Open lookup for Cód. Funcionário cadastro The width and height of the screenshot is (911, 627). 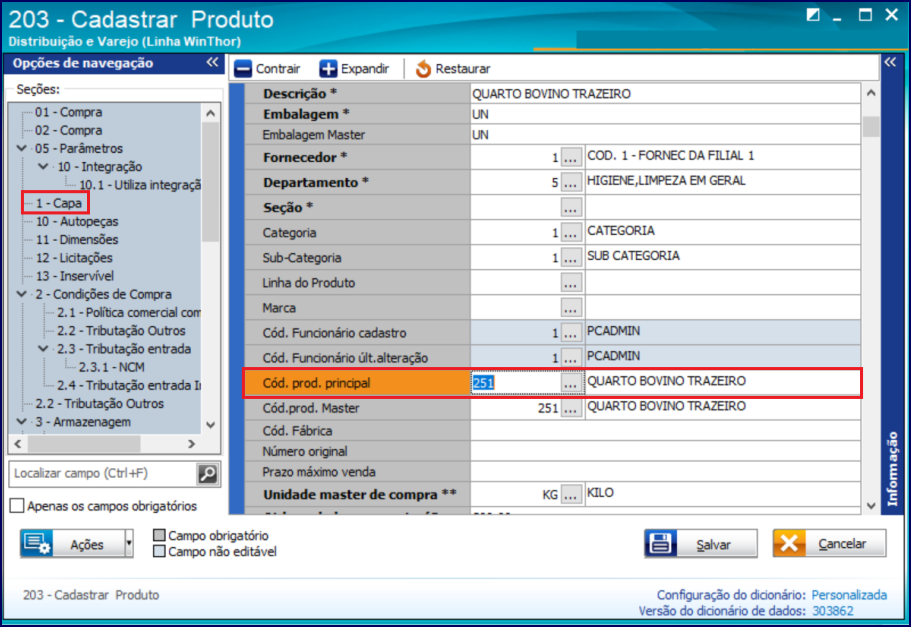click(571, 332)
